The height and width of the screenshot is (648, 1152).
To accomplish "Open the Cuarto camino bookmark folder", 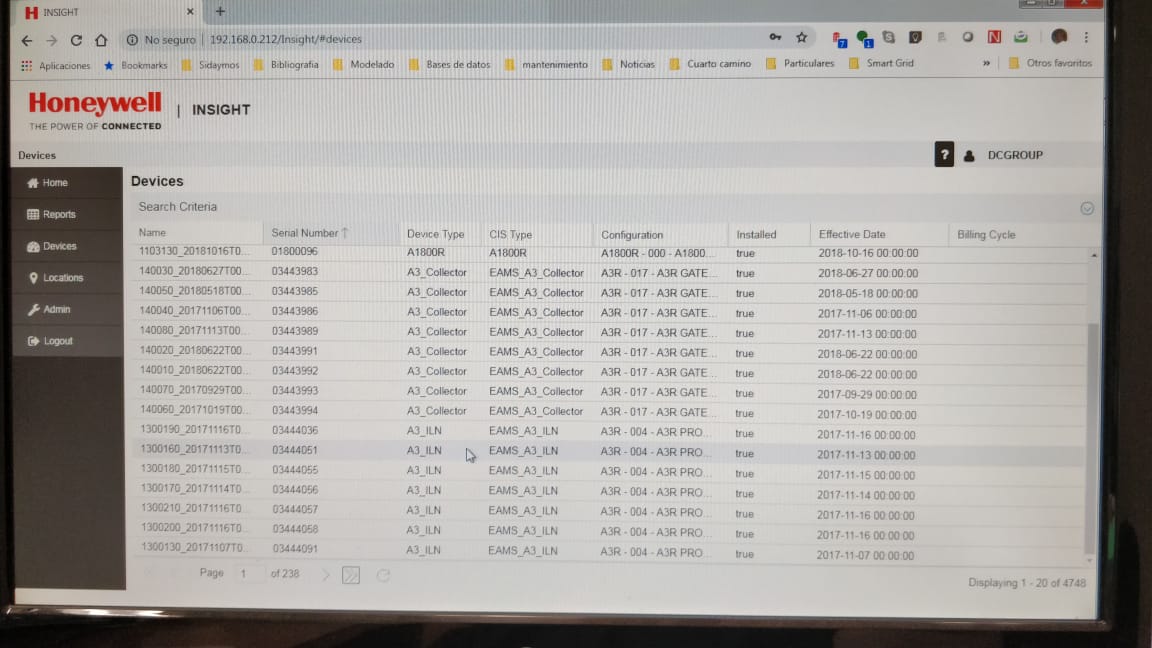I will (710, 64).
